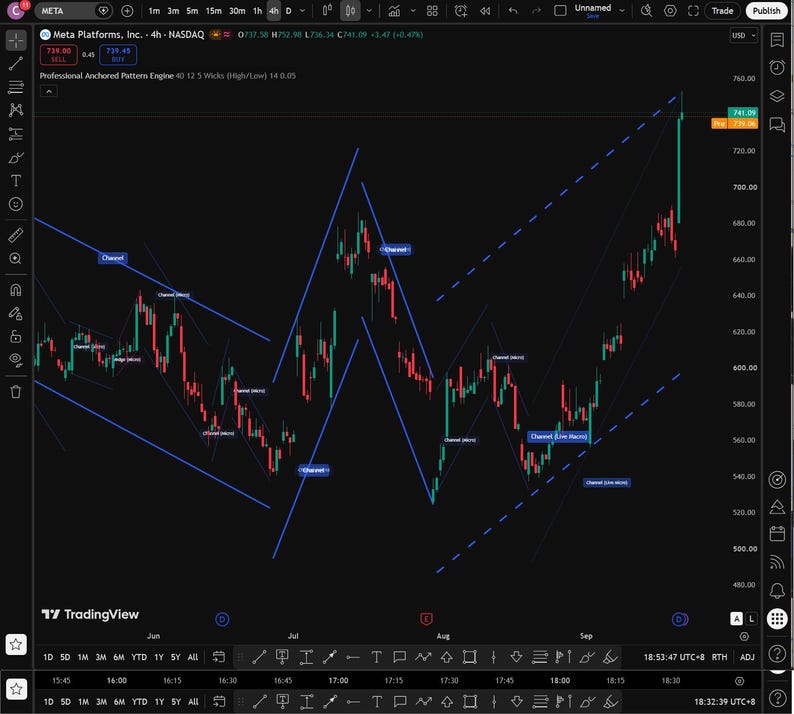Select the ruler measure tool
The image size is (794, 714).
[16, 235]
